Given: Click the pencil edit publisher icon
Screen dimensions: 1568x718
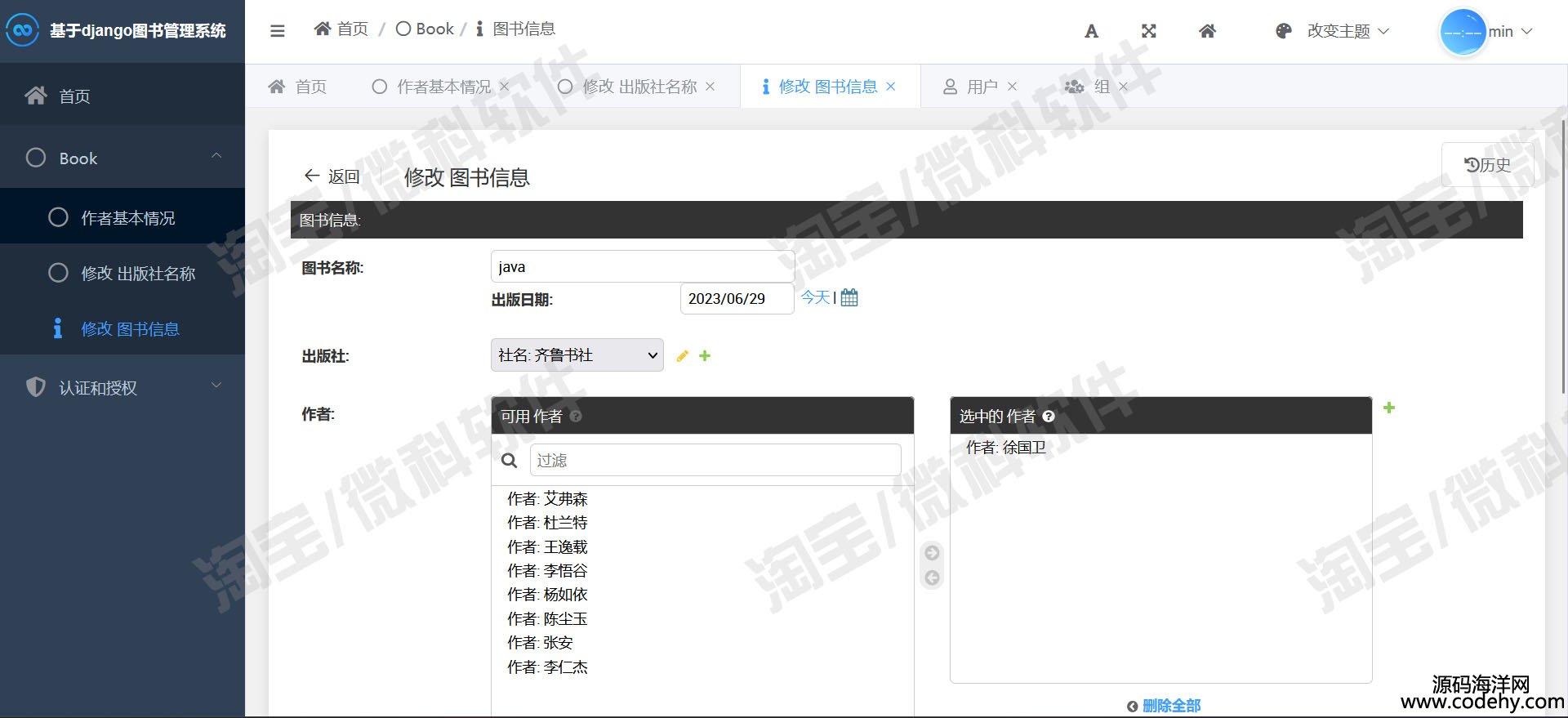Looking at the screenshot, I should pos(682,356).
